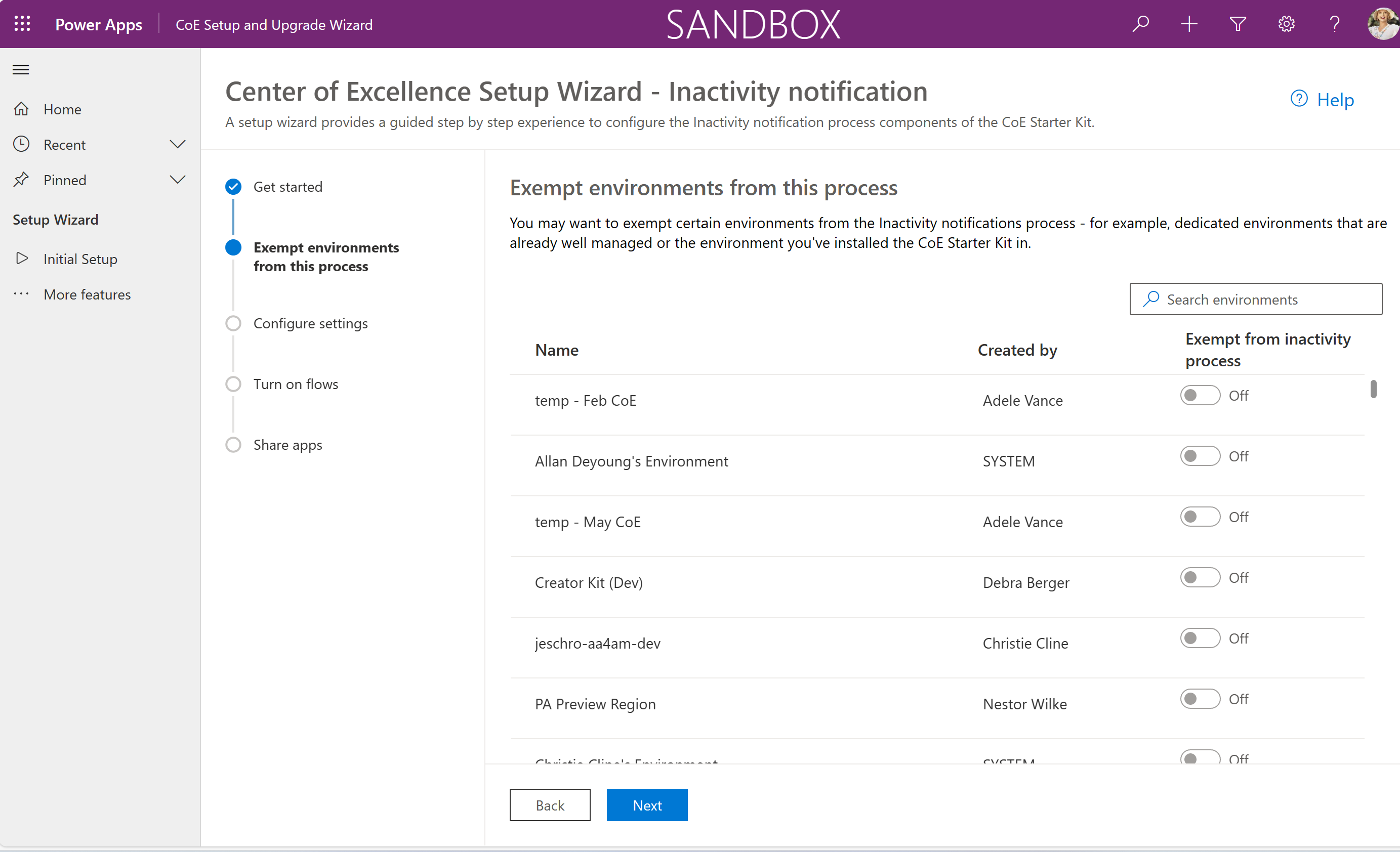Click the question mark help icon in header
Image resolution: width=1400 pixels, height=852 pixels.
pyautogui.click(x=1335, y=24)
